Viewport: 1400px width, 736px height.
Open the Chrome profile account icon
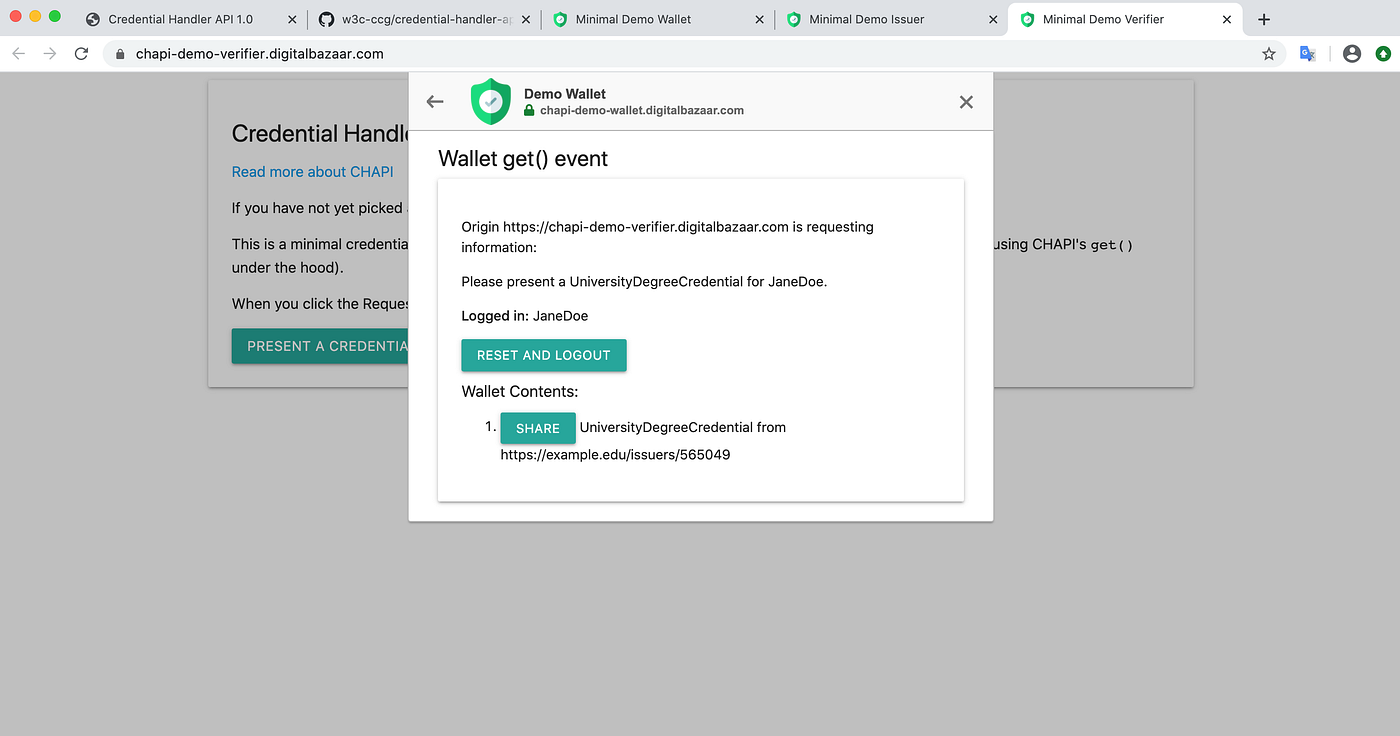1352,54
